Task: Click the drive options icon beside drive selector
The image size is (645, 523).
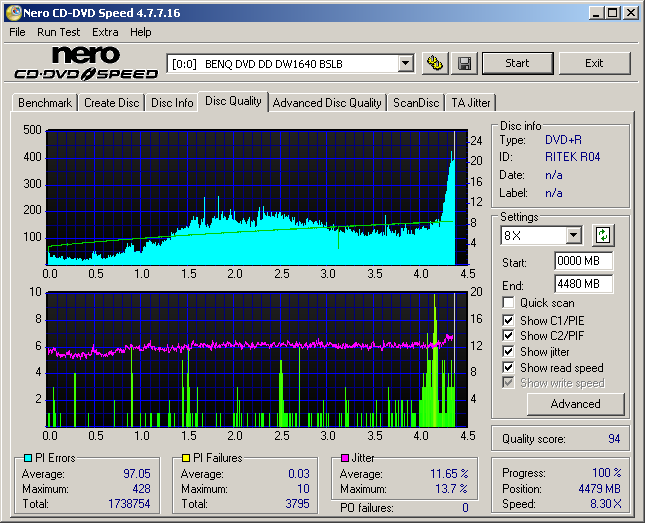Action: [434, 63]
